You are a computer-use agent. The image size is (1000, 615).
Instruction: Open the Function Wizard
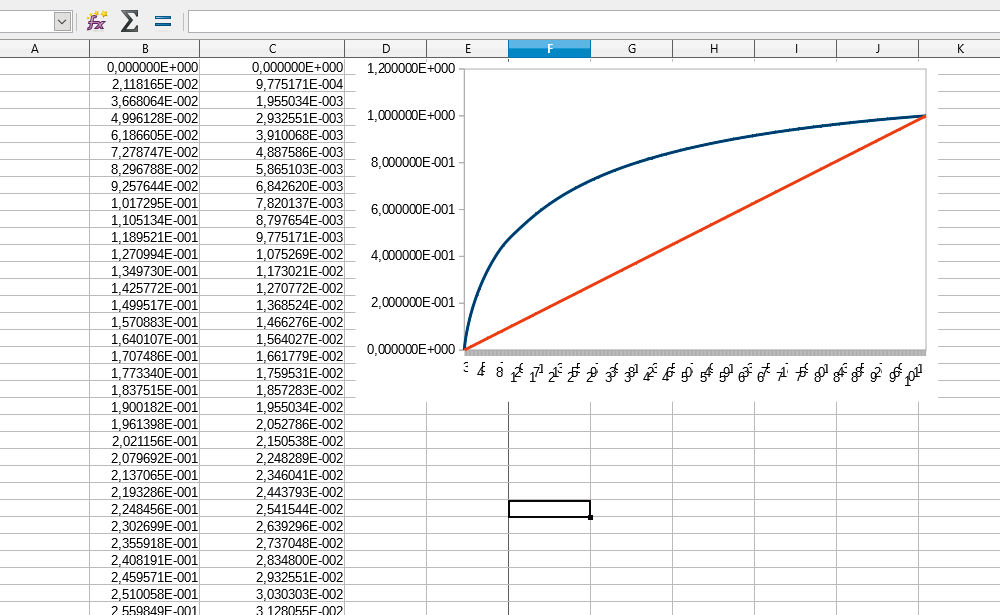tap(97, 21)
